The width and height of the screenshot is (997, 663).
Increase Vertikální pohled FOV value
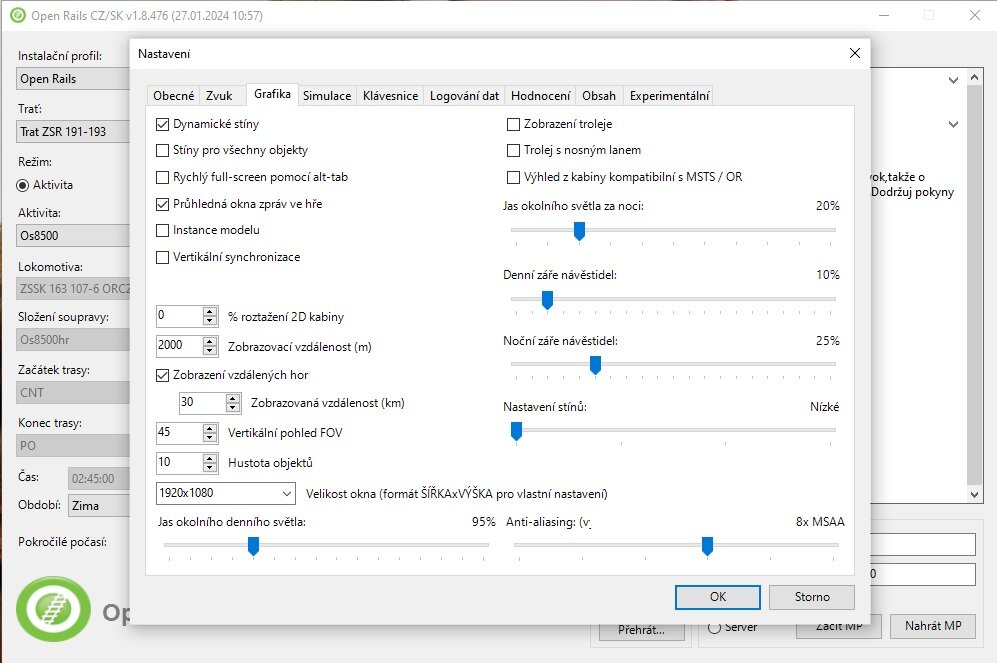point(210,428)
